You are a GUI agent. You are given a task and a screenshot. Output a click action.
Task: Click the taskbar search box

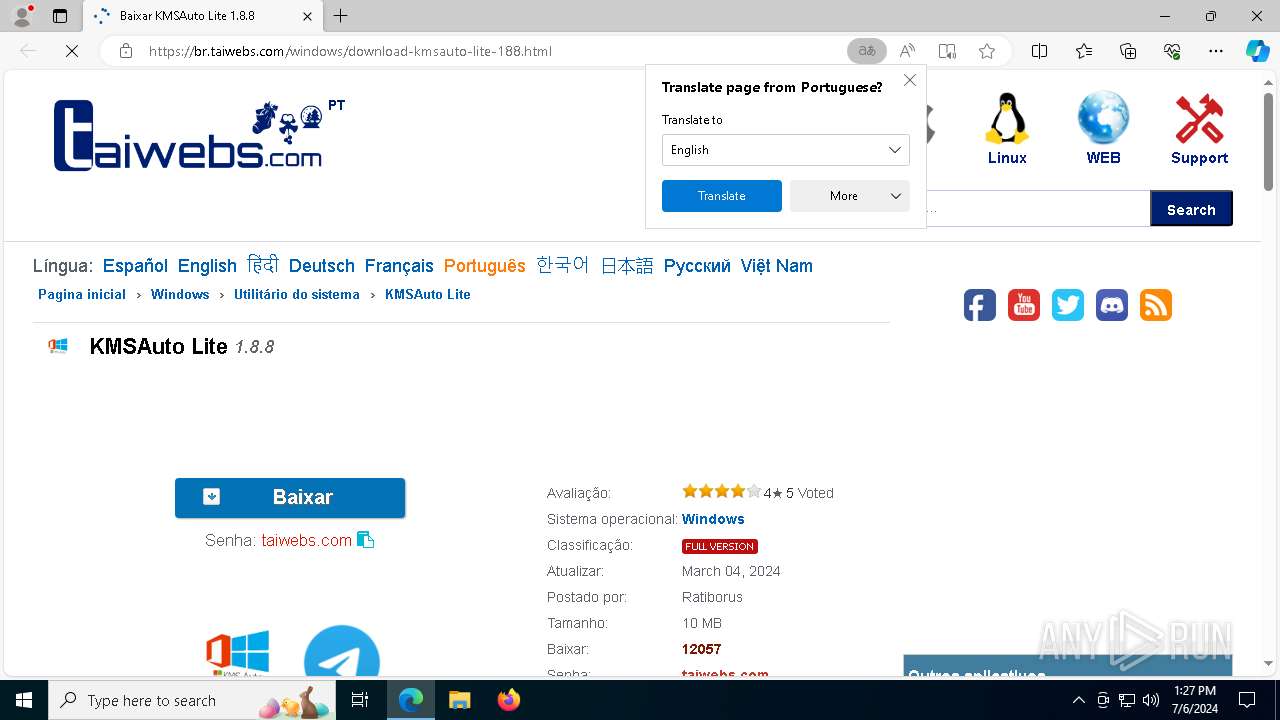[192, 700]
